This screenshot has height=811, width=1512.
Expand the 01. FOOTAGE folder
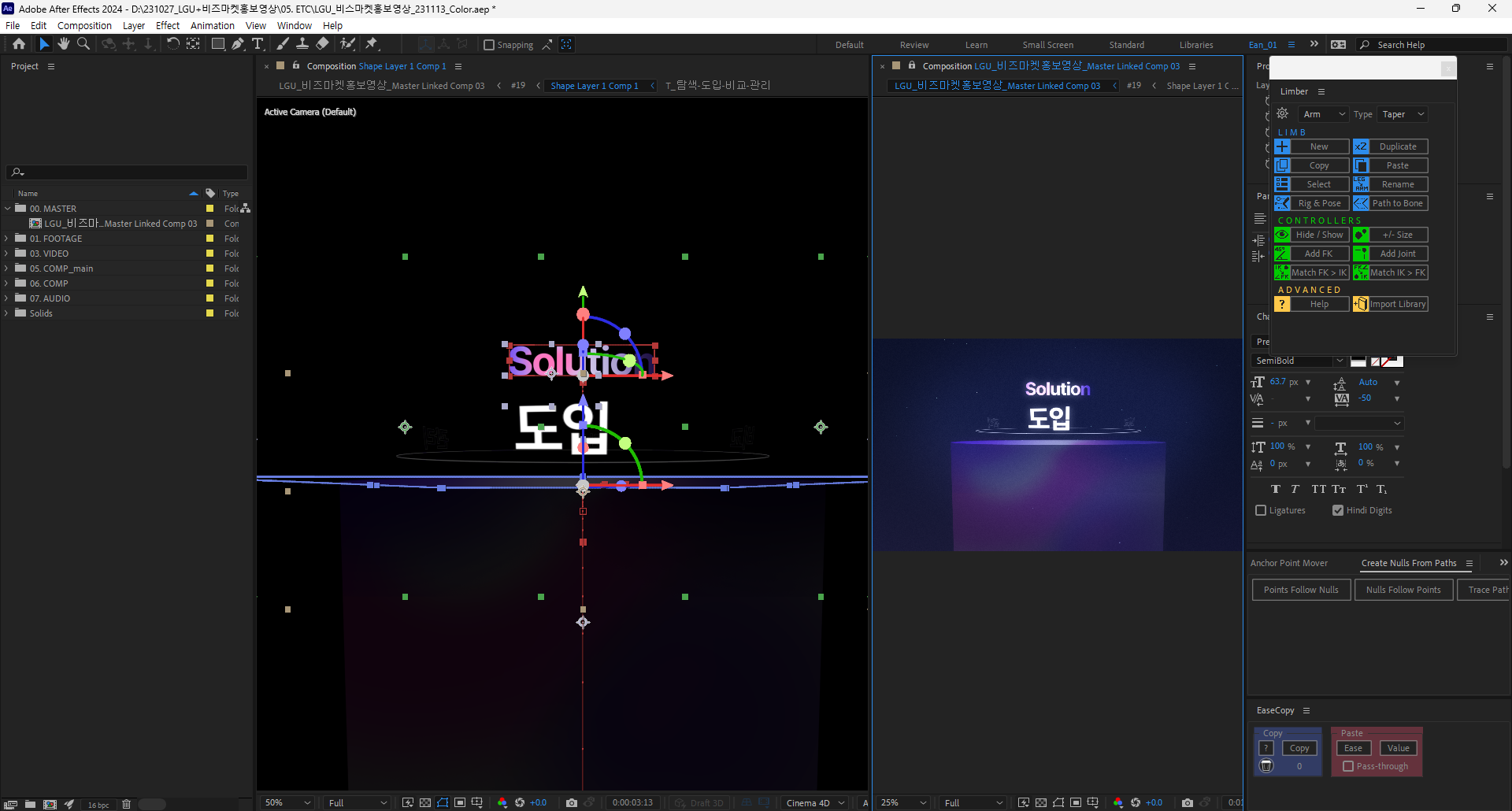[x=6, y=238]
